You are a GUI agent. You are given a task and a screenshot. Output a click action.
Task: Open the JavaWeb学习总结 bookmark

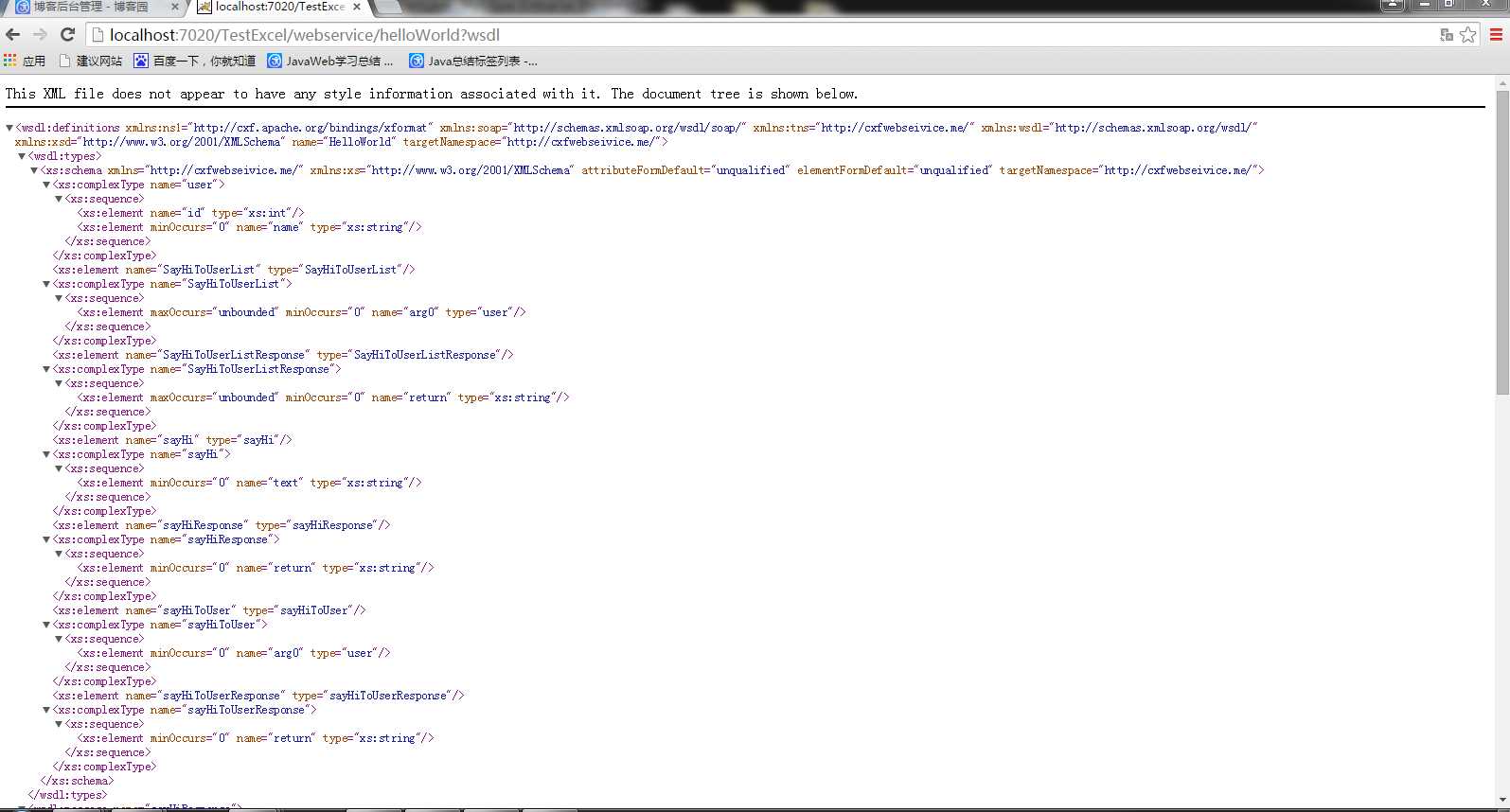(330, 61)
